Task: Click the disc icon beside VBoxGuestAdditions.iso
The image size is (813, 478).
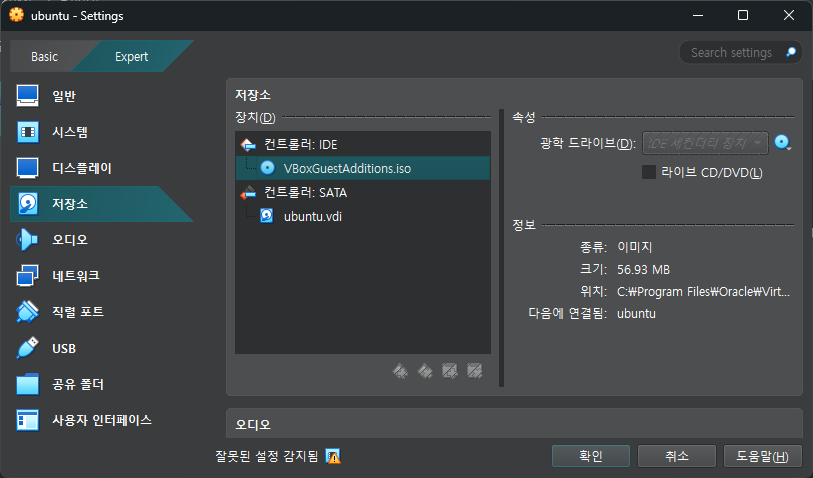Action: click(268, 168)
